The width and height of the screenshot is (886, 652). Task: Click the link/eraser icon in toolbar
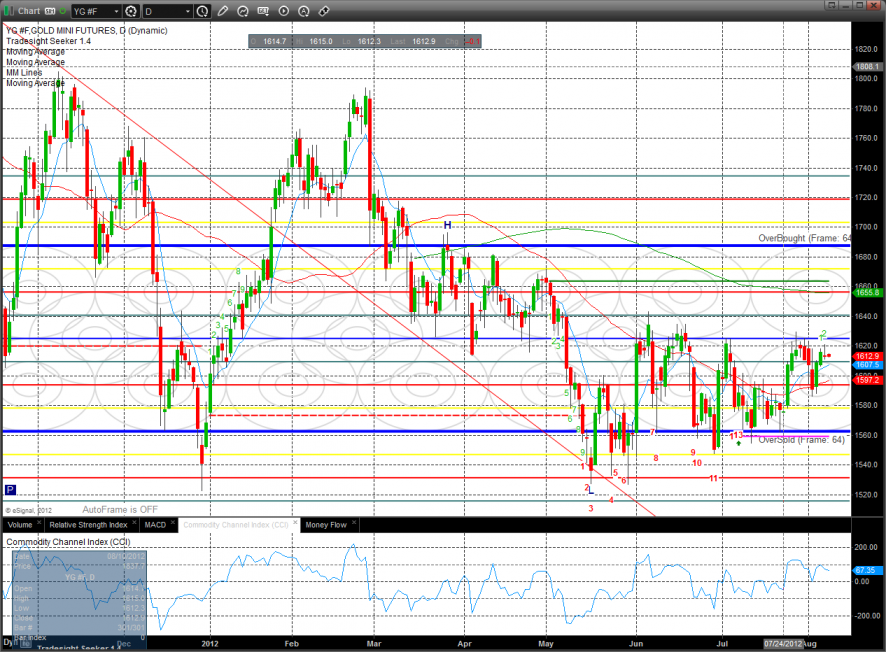323,11
